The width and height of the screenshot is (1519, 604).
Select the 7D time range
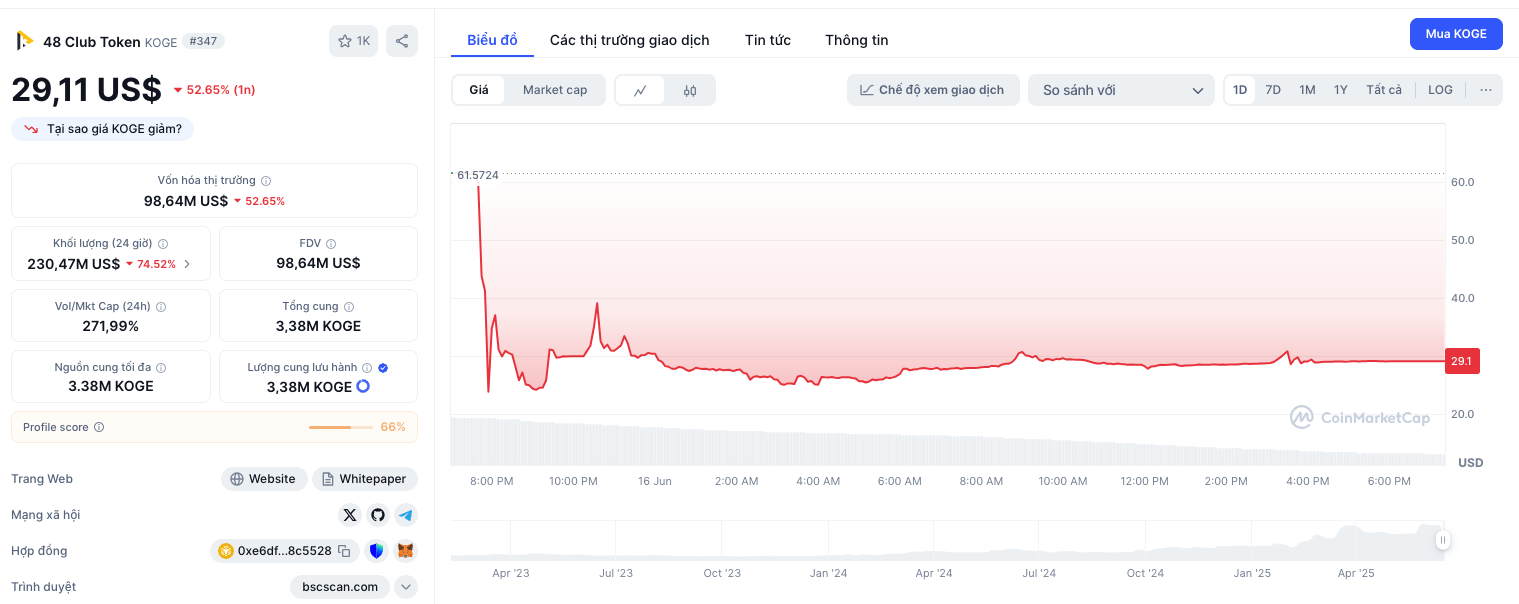click(1273, 90)
